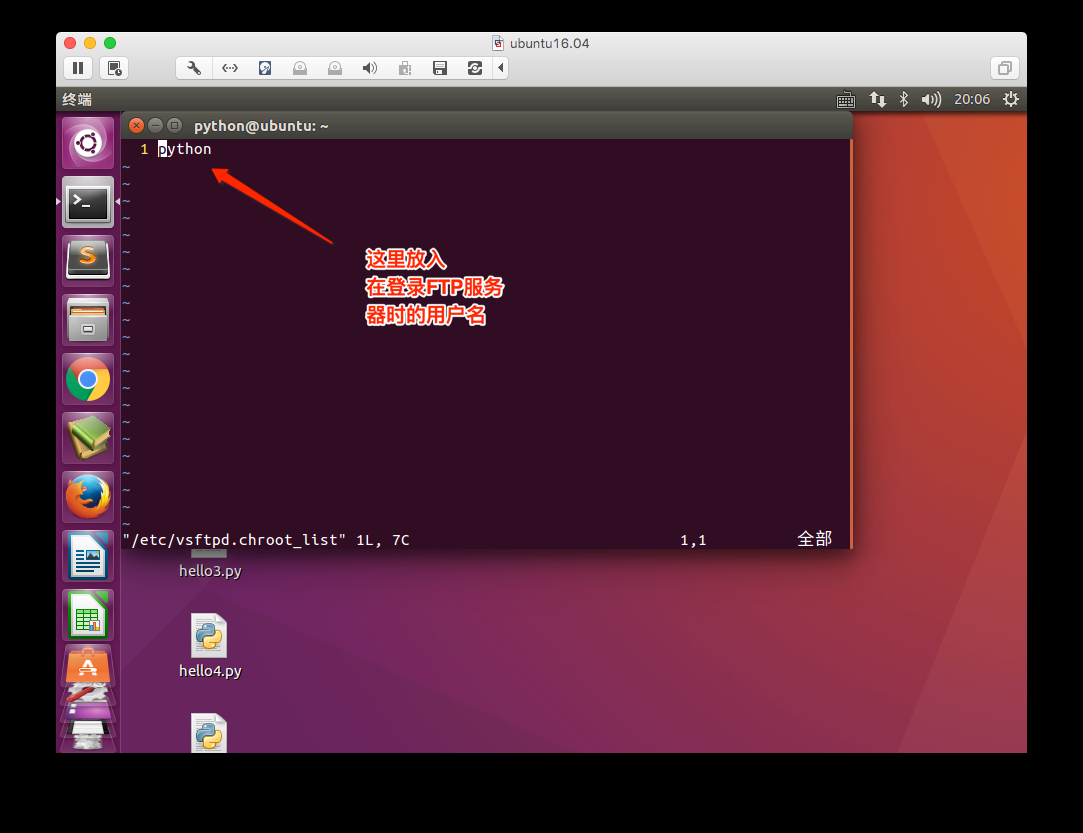This screenshot has width=1083, height=833.
Task: Open virtual machine settings wrench
Action: (x=194, y=68)
